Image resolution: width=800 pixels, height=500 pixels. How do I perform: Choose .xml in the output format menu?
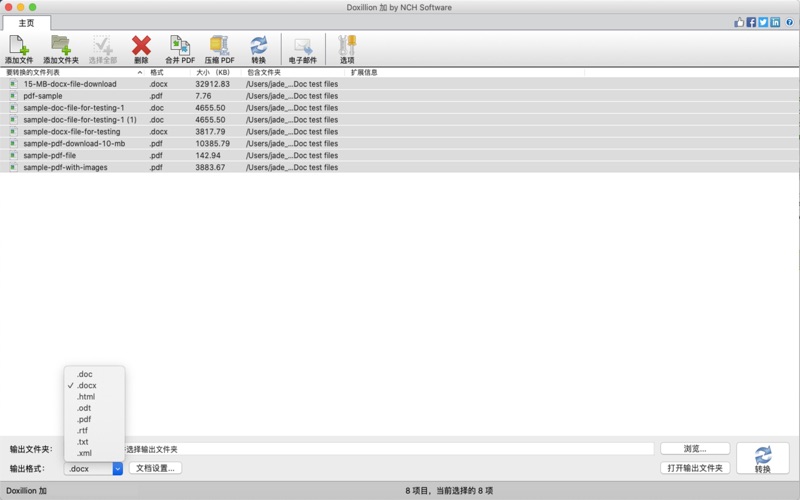[x=94, y=453]
